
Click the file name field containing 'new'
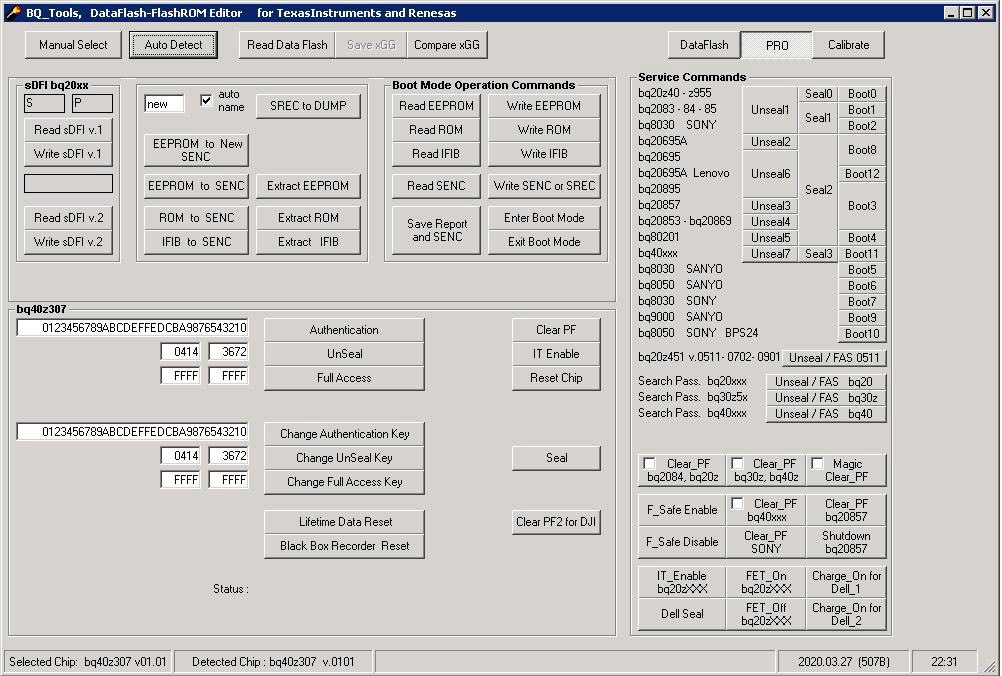tap(164, 104)
